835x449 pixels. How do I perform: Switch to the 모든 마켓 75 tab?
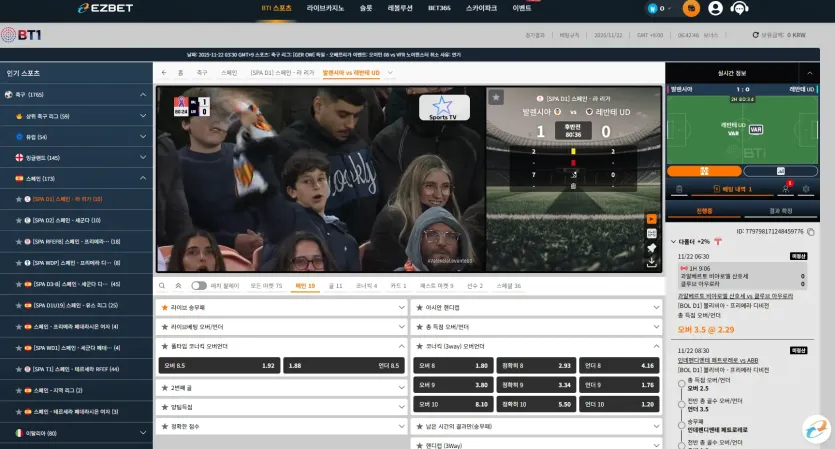click(266, 286)
